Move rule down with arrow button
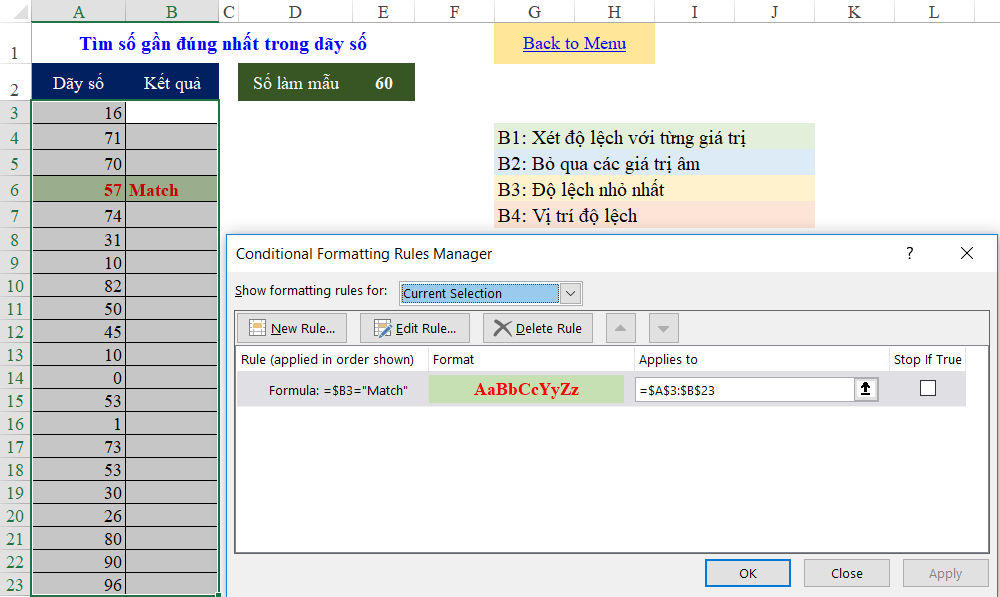 pos(664,328)
